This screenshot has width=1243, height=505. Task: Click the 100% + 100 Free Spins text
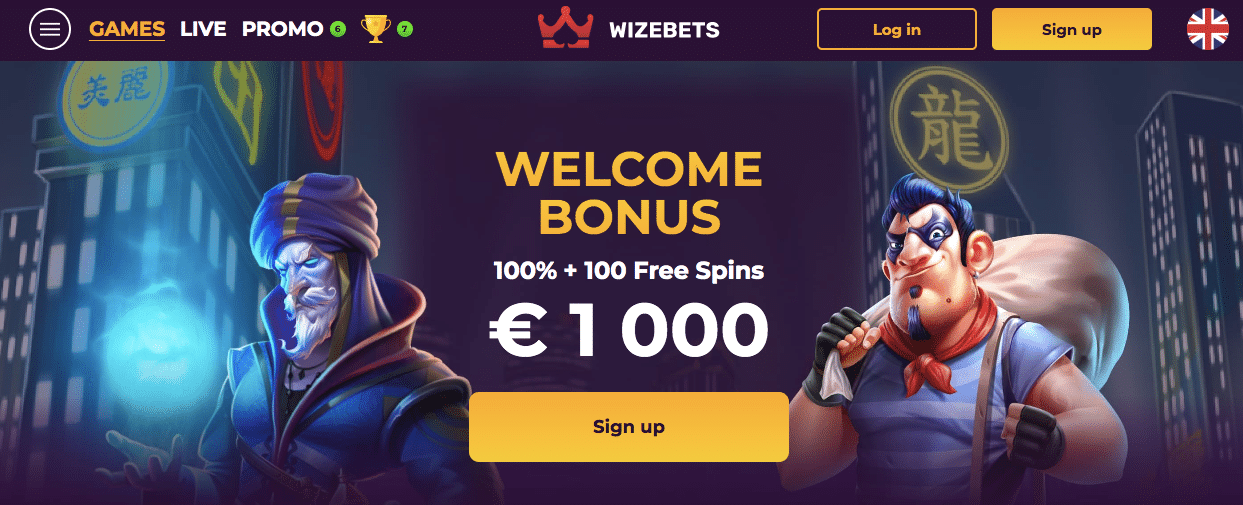coord(629,270)
